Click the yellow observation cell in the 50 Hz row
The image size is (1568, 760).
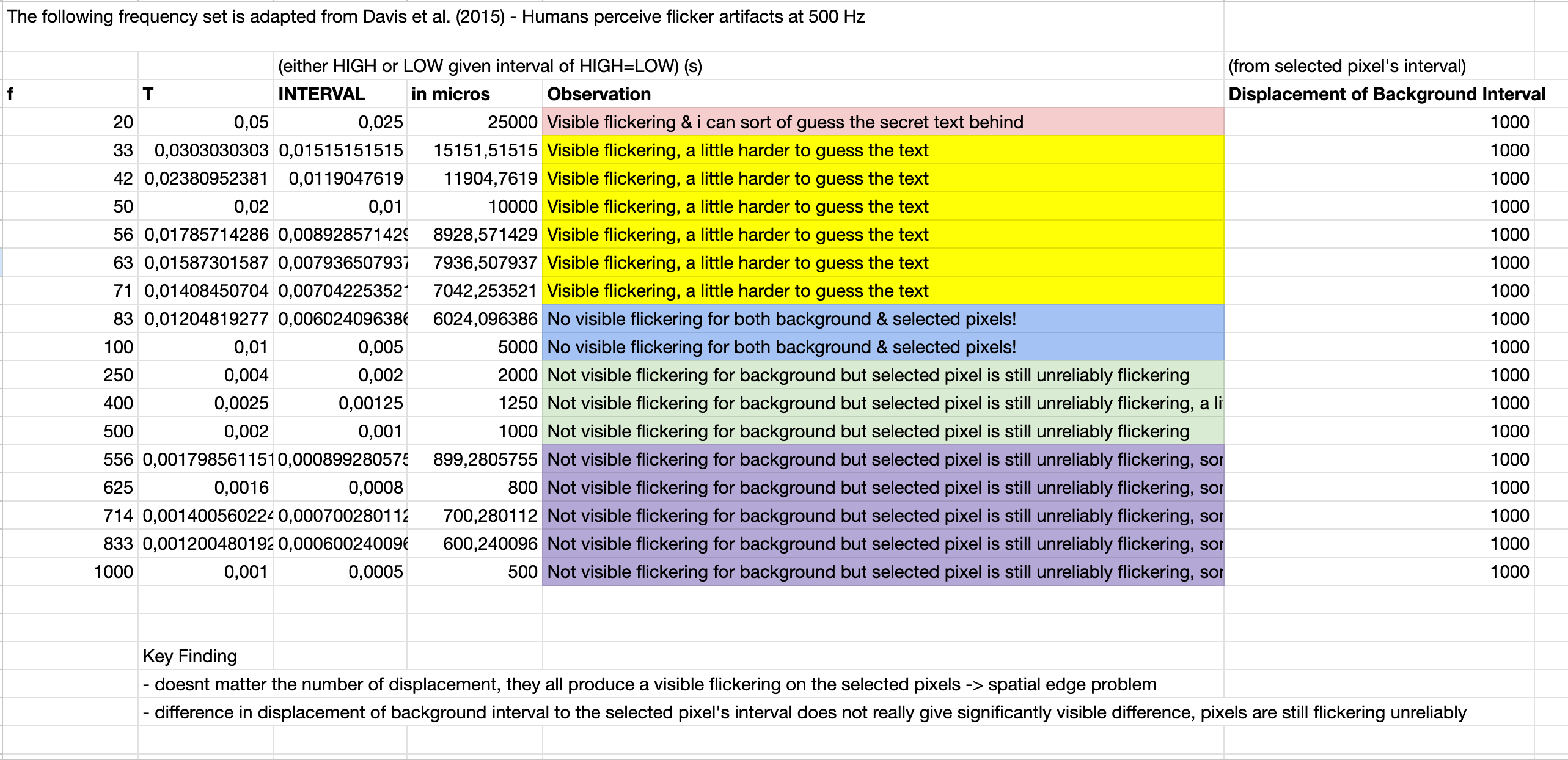tap(883, 206)
